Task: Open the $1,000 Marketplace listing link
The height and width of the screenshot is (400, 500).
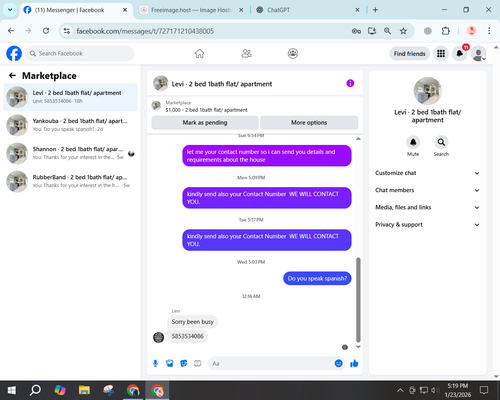Action: [207, 110]
